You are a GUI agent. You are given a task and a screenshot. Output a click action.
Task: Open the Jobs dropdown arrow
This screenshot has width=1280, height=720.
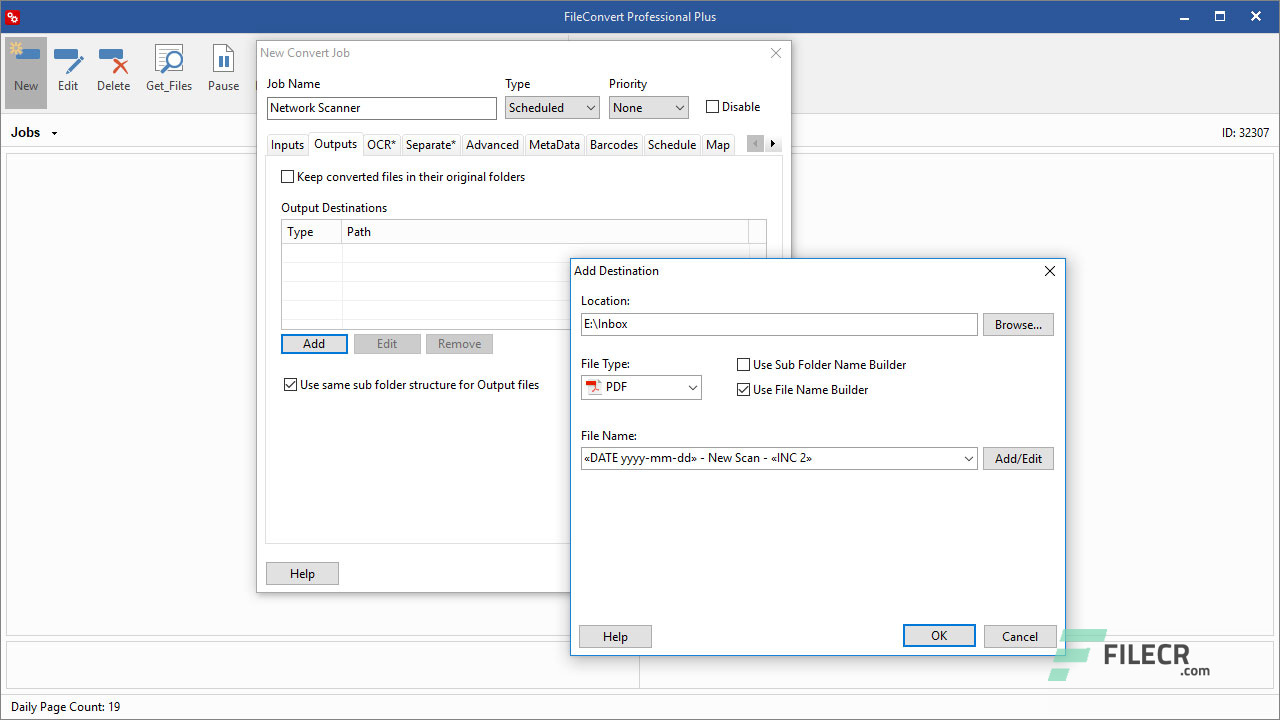click(x=54, y=133)
